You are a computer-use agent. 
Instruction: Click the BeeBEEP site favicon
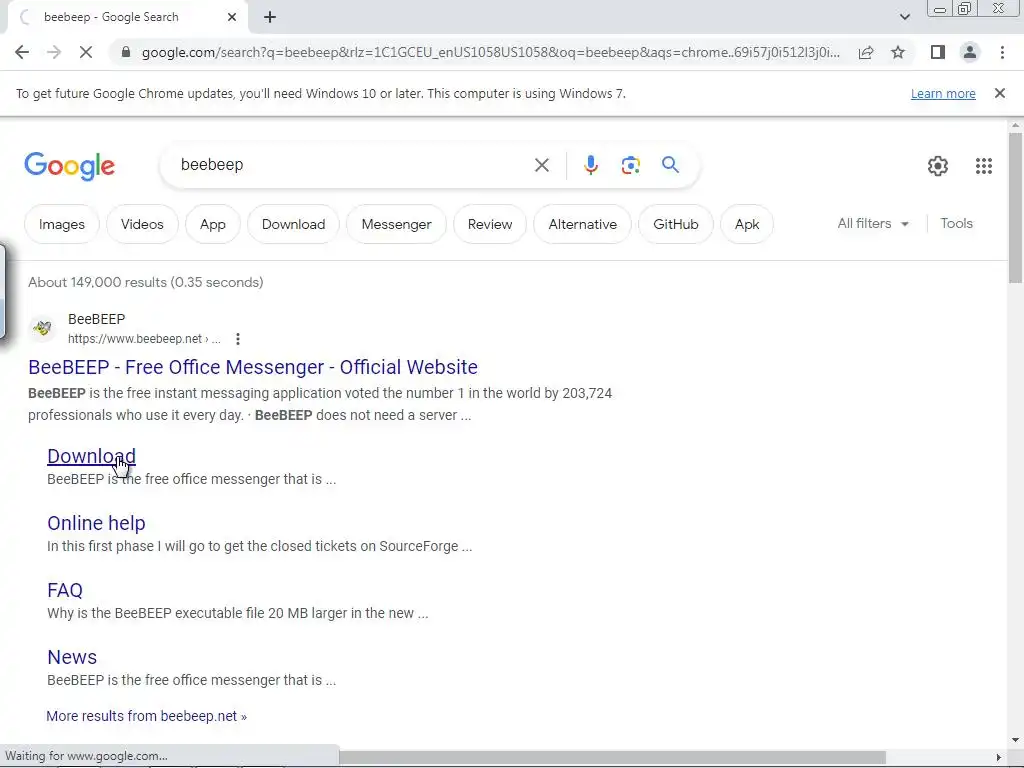(x=42, y=328)
